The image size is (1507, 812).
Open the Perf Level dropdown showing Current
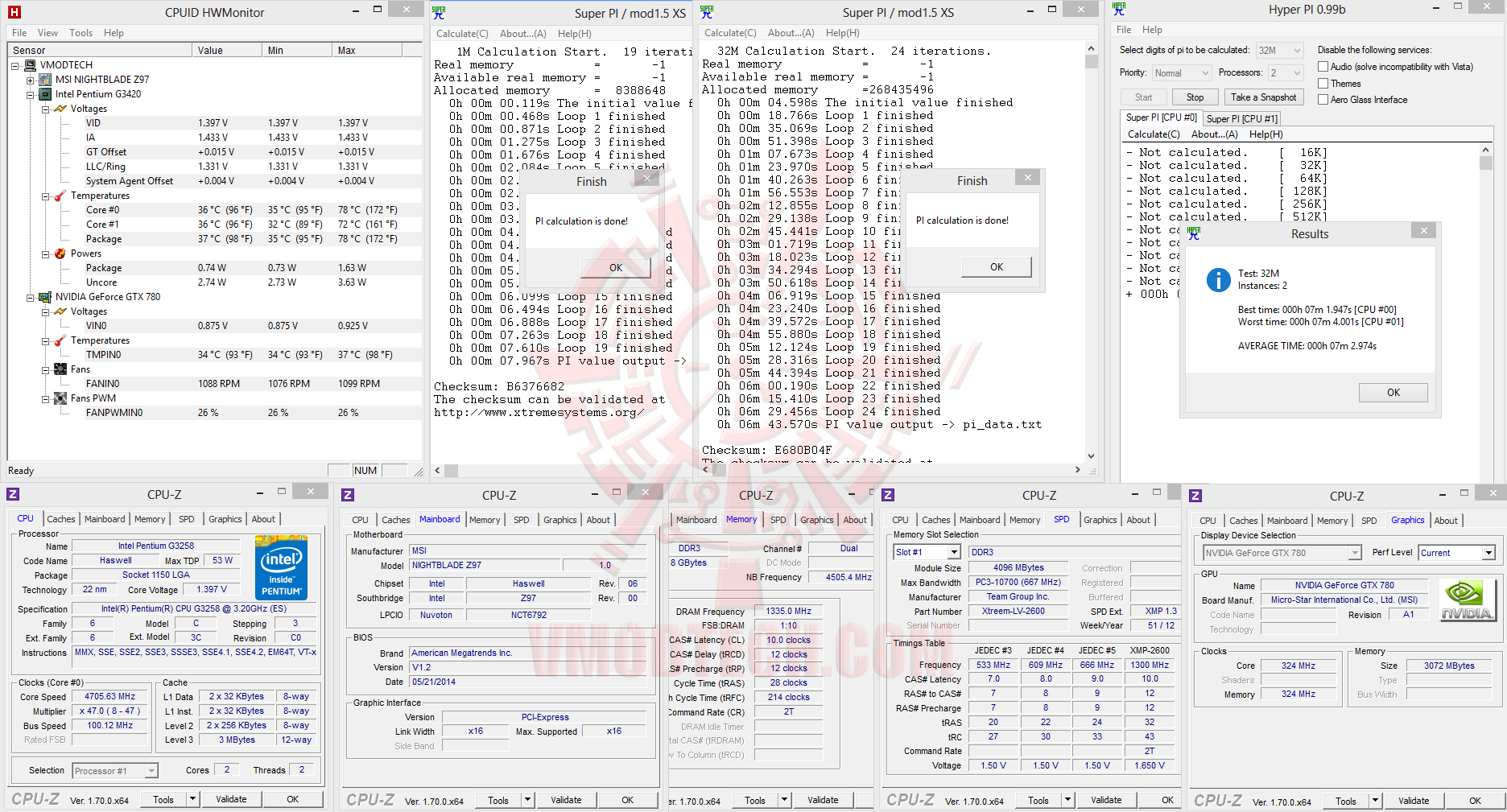(x=1457, y=553)
